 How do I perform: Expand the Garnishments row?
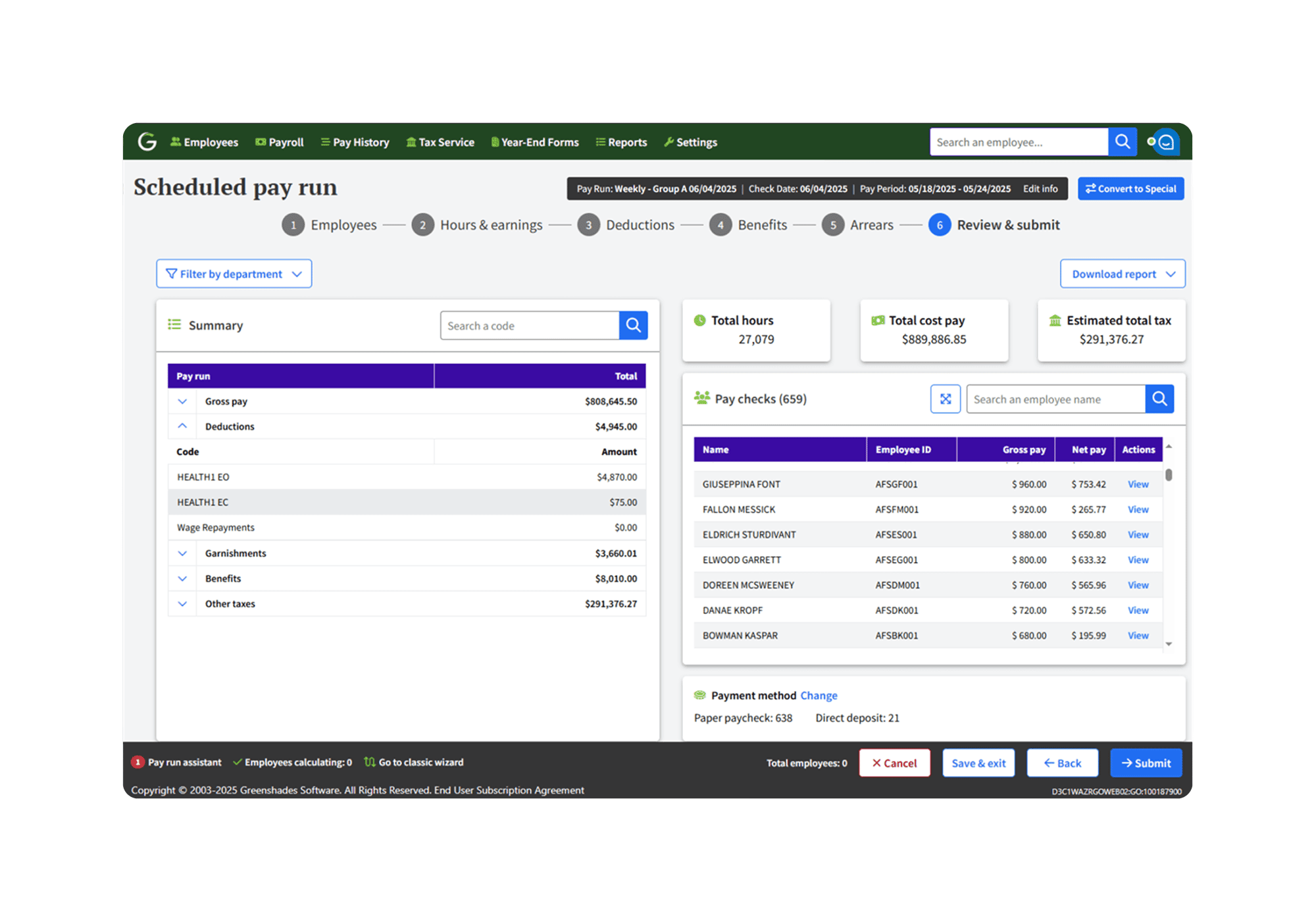182,553
